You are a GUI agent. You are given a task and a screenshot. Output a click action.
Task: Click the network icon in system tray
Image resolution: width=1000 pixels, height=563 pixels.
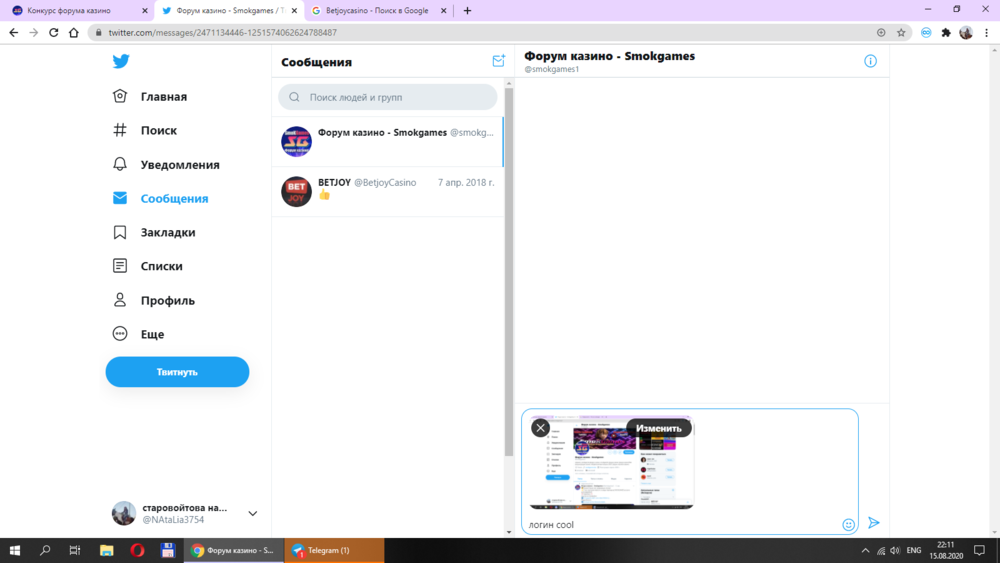pos(881,550)
